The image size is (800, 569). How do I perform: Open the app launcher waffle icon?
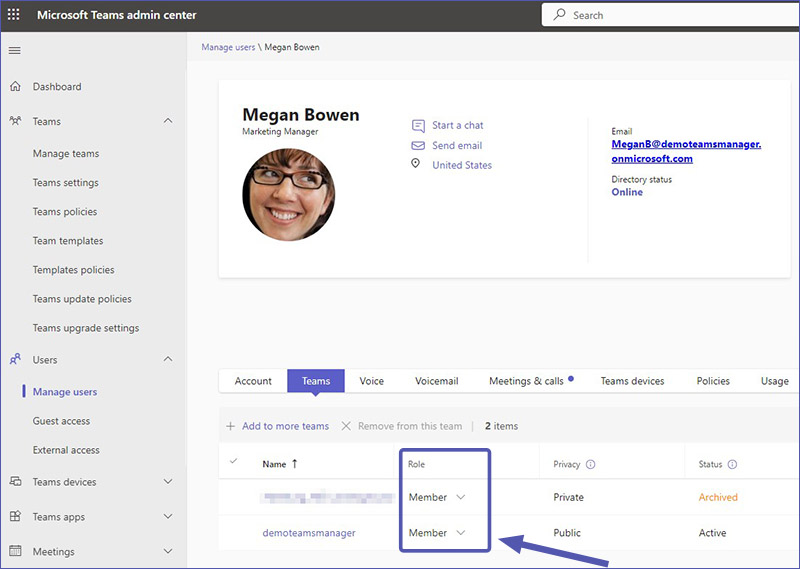[x=14, y=15]
